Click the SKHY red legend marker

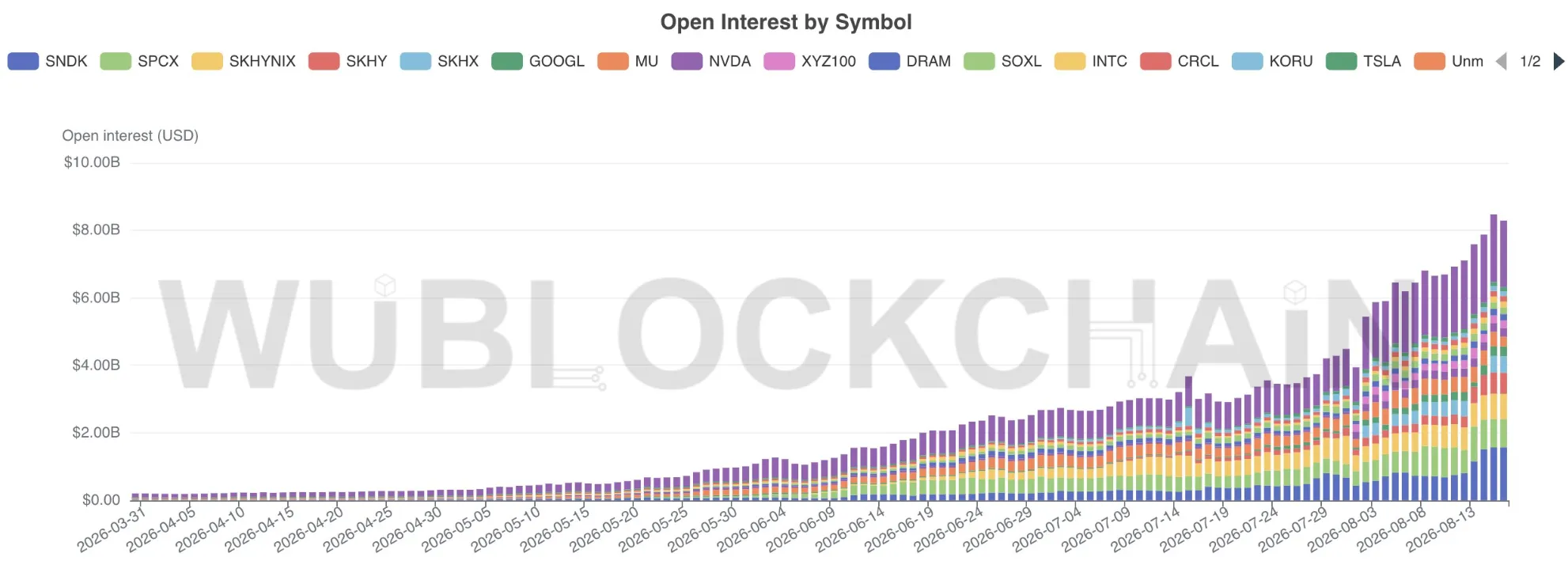[x=324, y=61]
